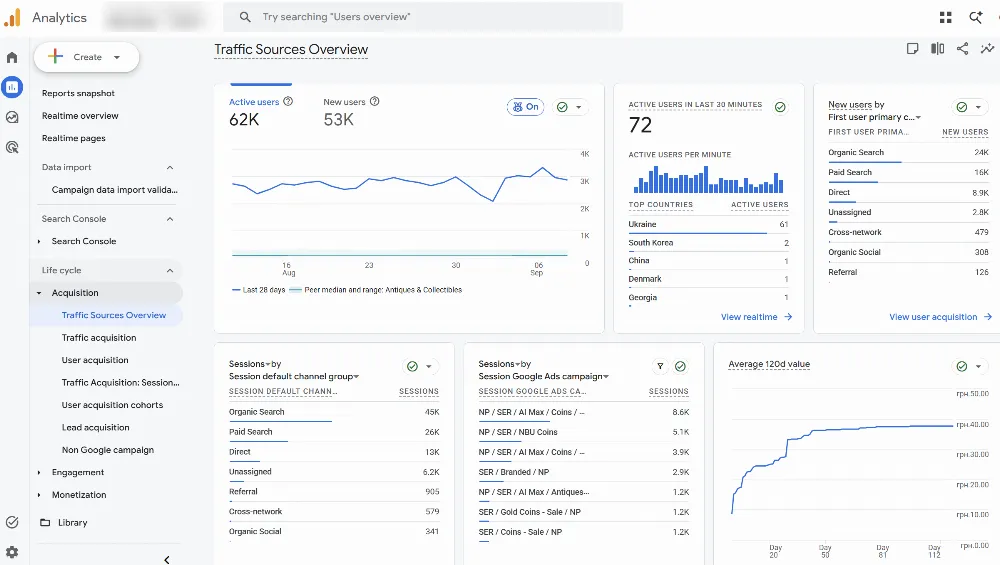1000x565 pixels.
Task: Open Traffic acquisition report
Action: [x=99, y=338]
